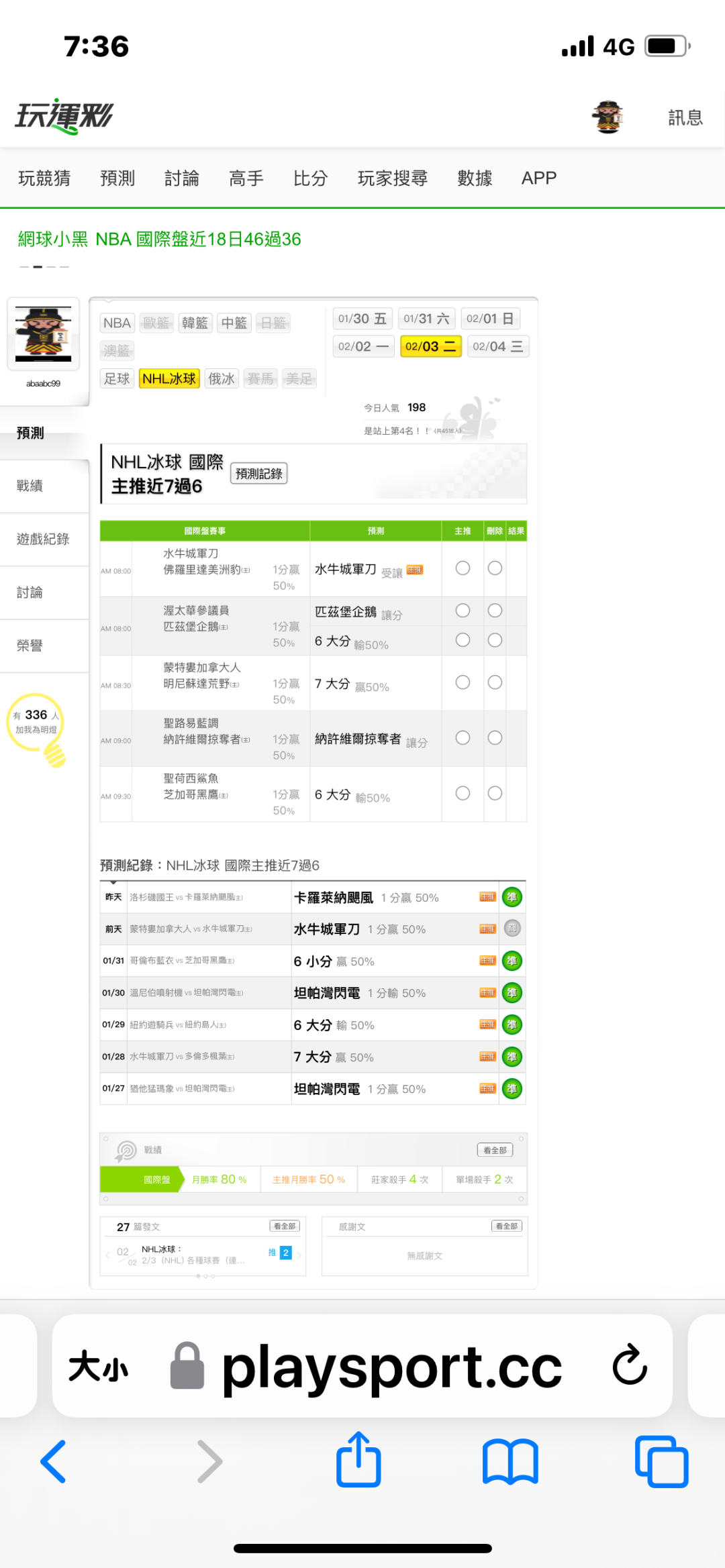725x1568 pixels.
Task: Select 刪除 radio for 水牛城軍刀 受讓
Action: pos(495,568)
